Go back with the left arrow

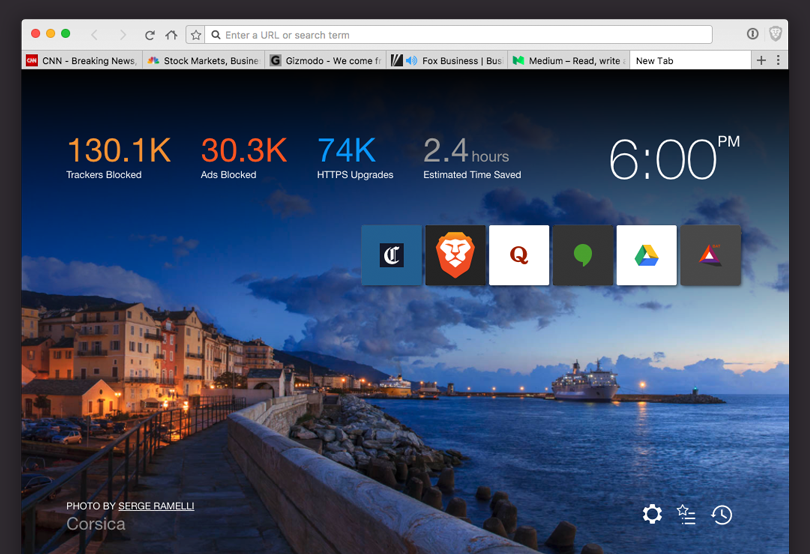click(95, 35)
